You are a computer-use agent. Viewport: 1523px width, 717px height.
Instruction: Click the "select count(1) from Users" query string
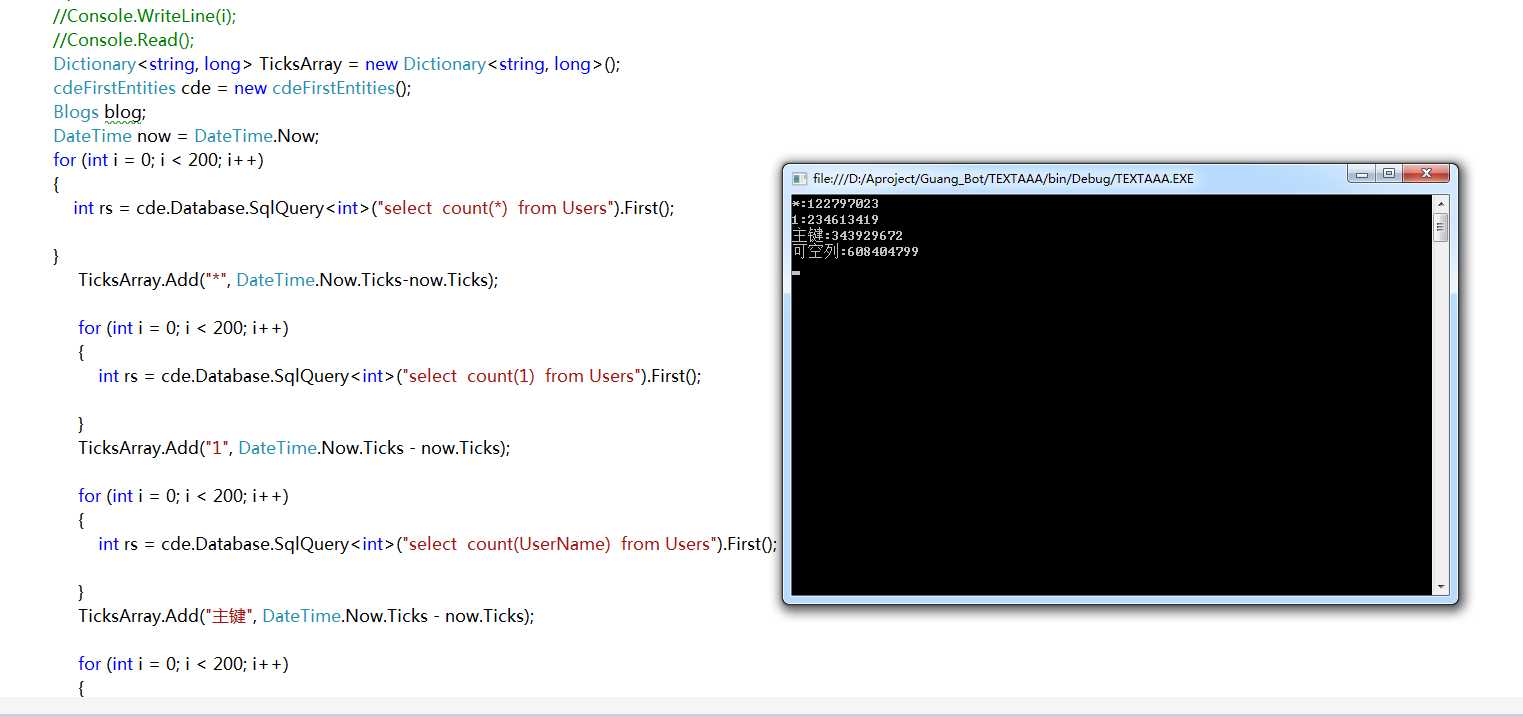click(x=522, y=376)
